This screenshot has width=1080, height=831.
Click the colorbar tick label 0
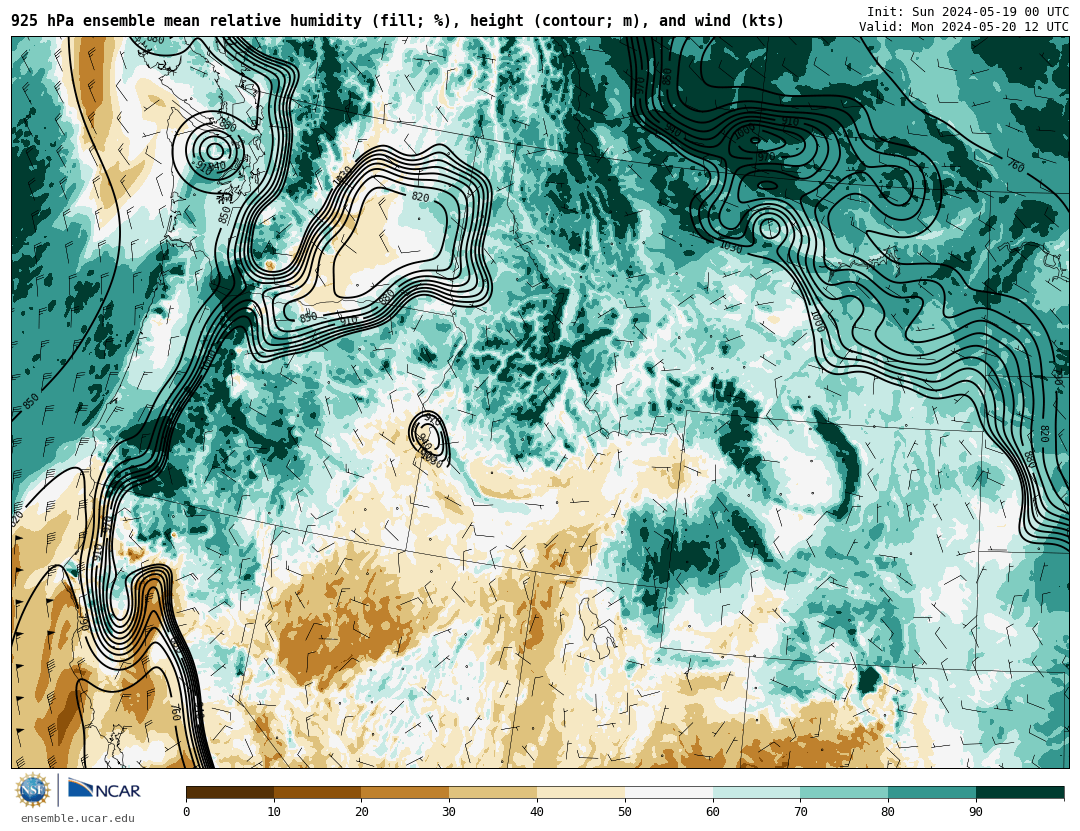pos(187,812)
